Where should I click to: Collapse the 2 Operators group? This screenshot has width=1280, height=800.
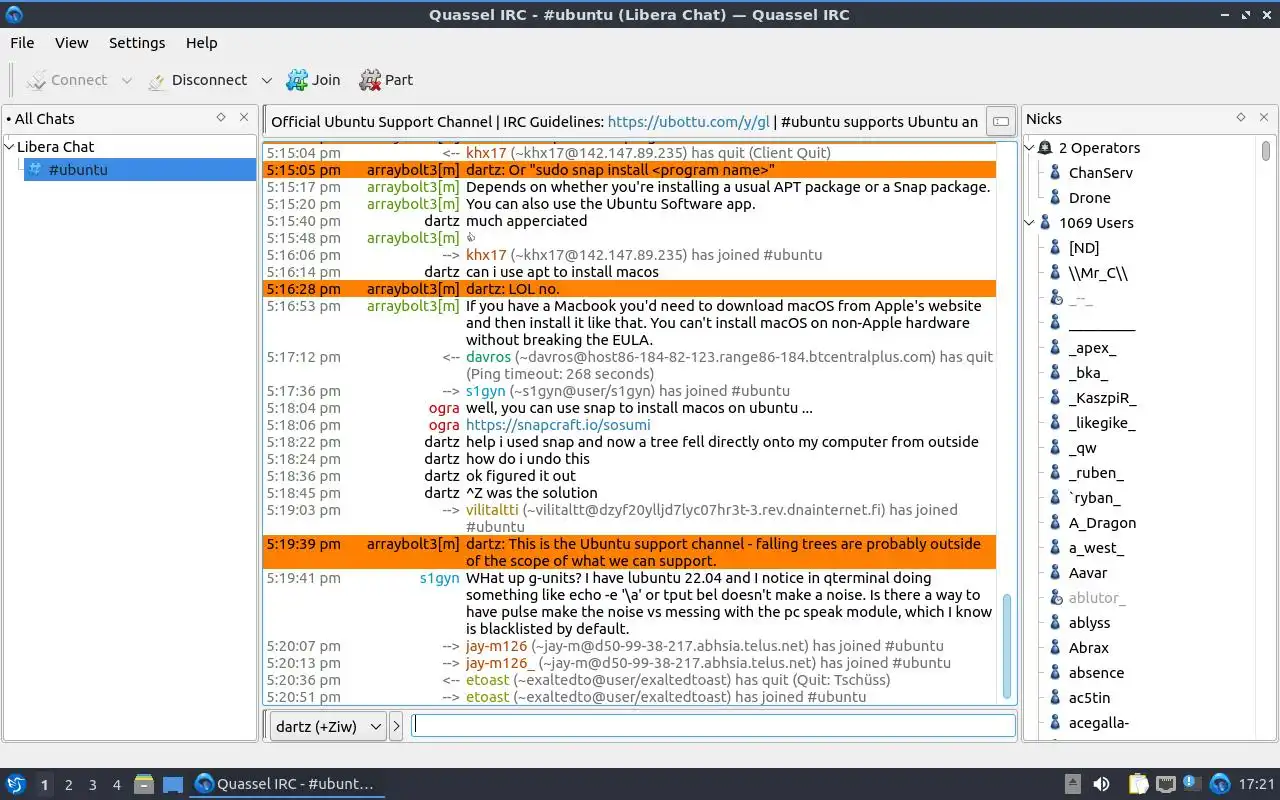(1031, 147)
